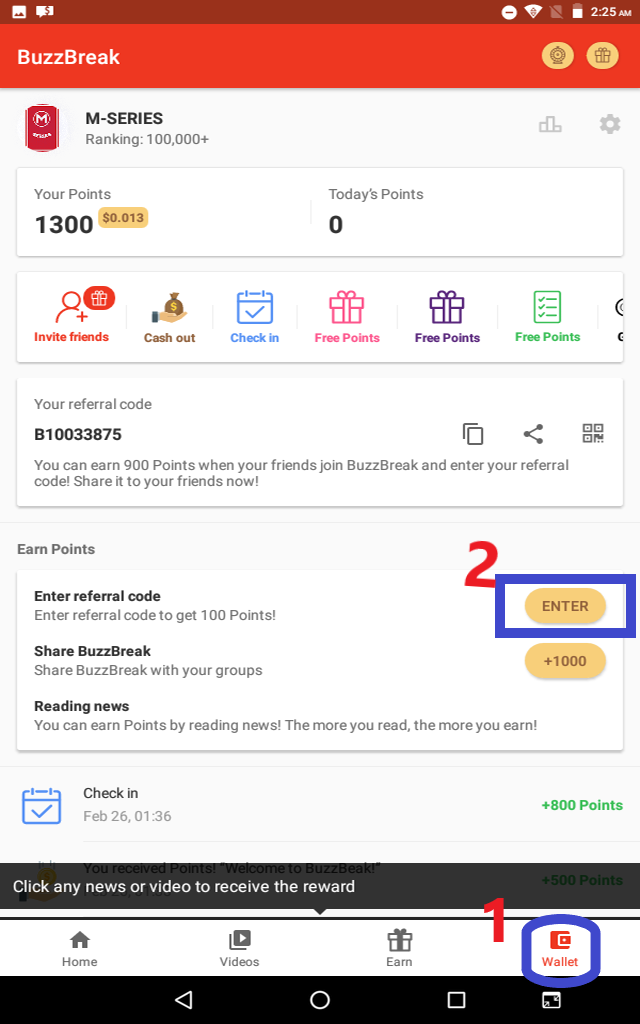Switch to the Home tab
This screenshot has width=640, height=1024.
(x=80, y=948)
